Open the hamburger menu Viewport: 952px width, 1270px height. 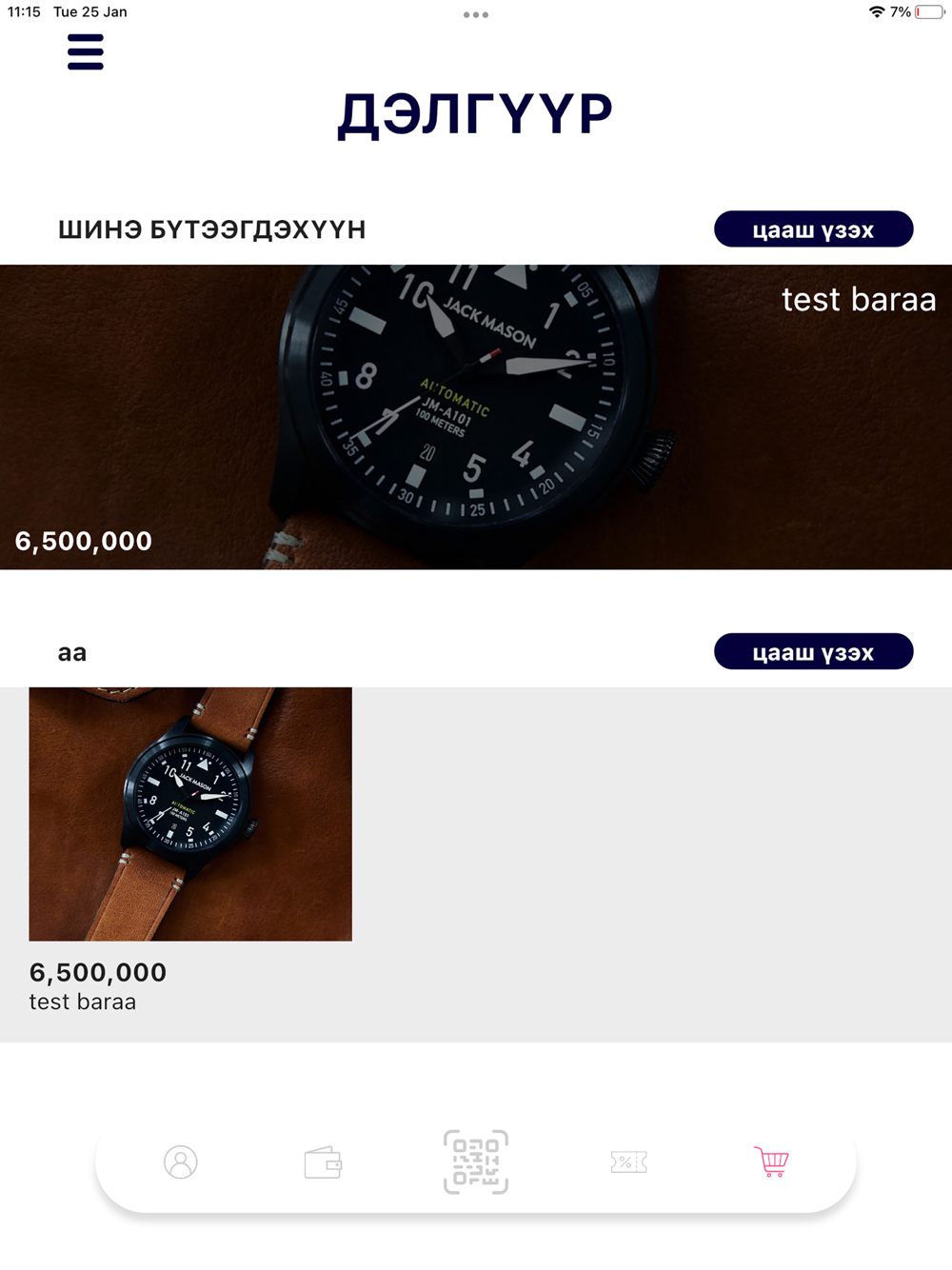tap(86, 52)
